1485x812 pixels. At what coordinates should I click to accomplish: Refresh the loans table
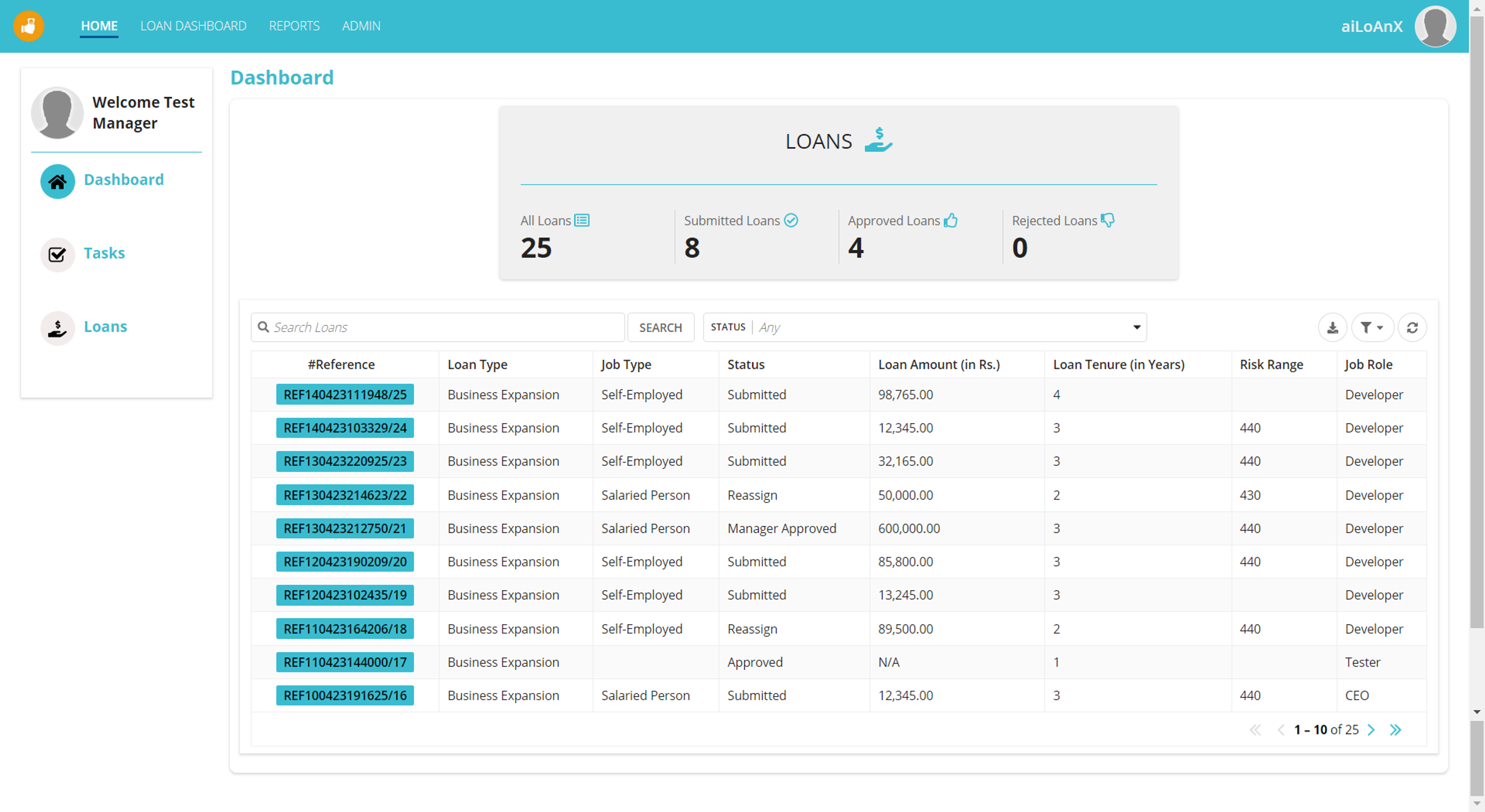(1412, 328)
